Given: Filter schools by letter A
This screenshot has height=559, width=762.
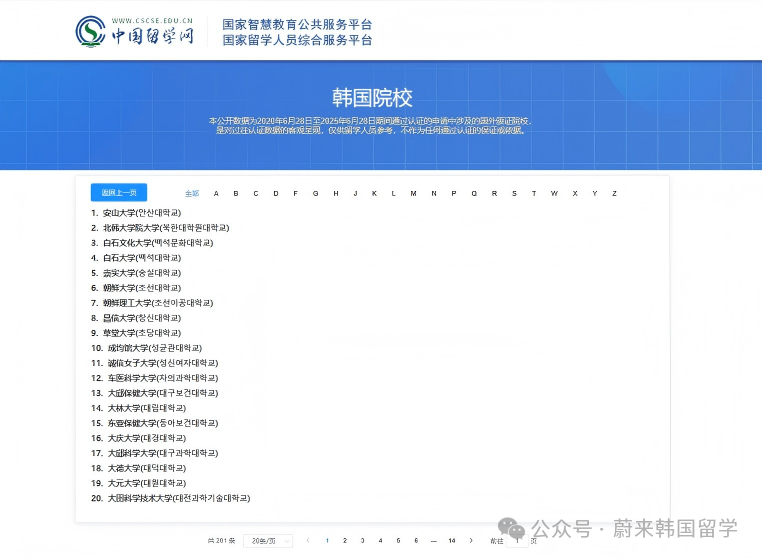Looking at the screenshot, I should (216, 193).
